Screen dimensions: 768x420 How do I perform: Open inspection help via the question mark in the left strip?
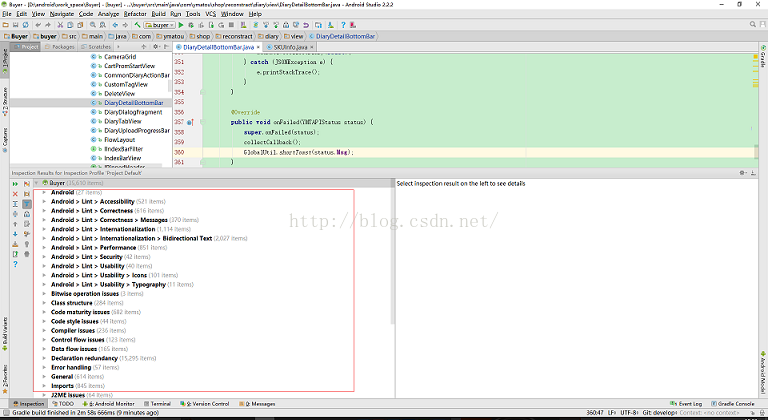pos(15,264)
